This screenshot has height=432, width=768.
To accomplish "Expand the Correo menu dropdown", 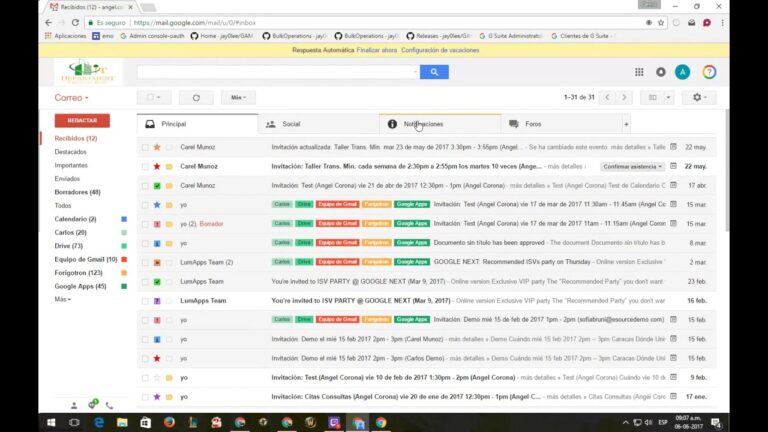I will [72, 97].
